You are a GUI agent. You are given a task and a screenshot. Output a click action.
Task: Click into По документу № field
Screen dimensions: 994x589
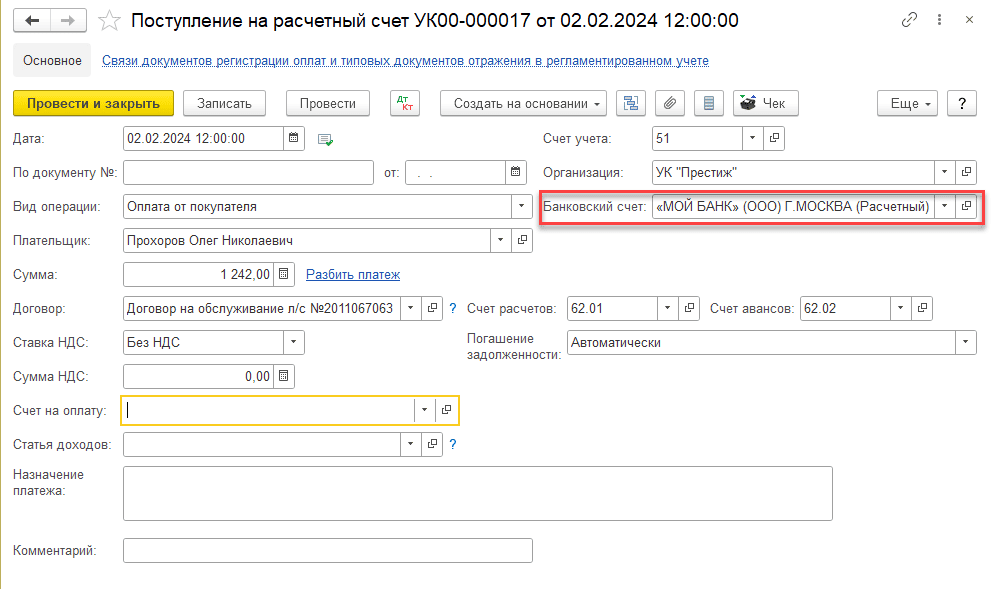[248, 172]
